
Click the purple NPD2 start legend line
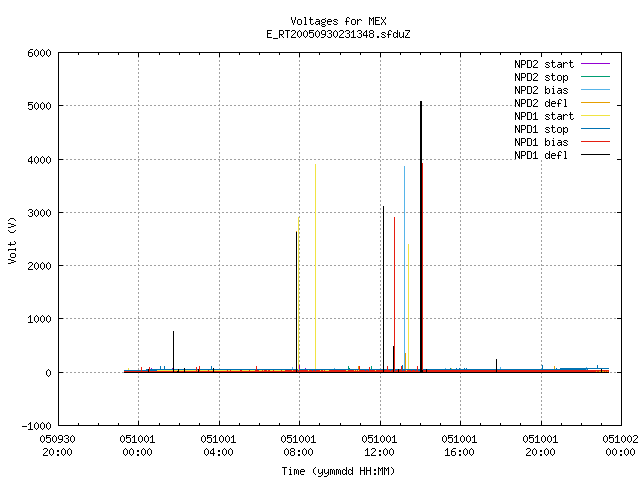pos(595,64)
